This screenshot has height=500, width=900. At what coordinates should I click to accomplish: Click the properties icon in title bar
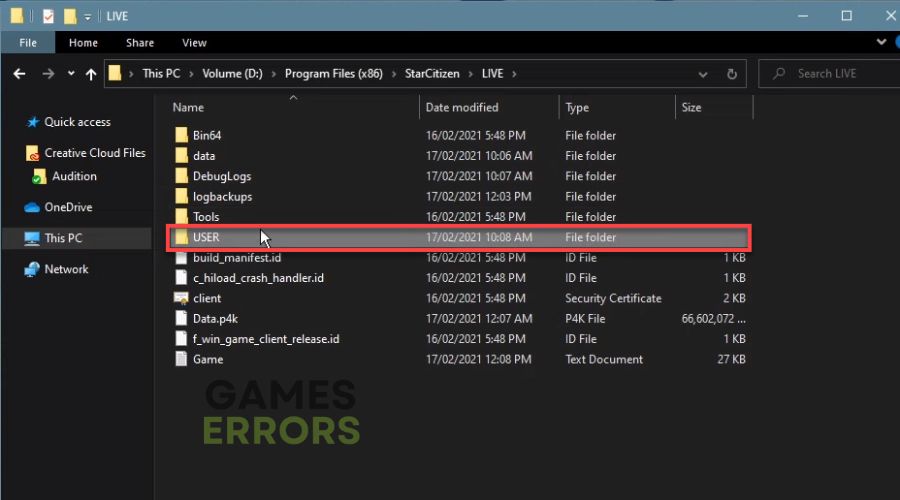click(48, 16)
